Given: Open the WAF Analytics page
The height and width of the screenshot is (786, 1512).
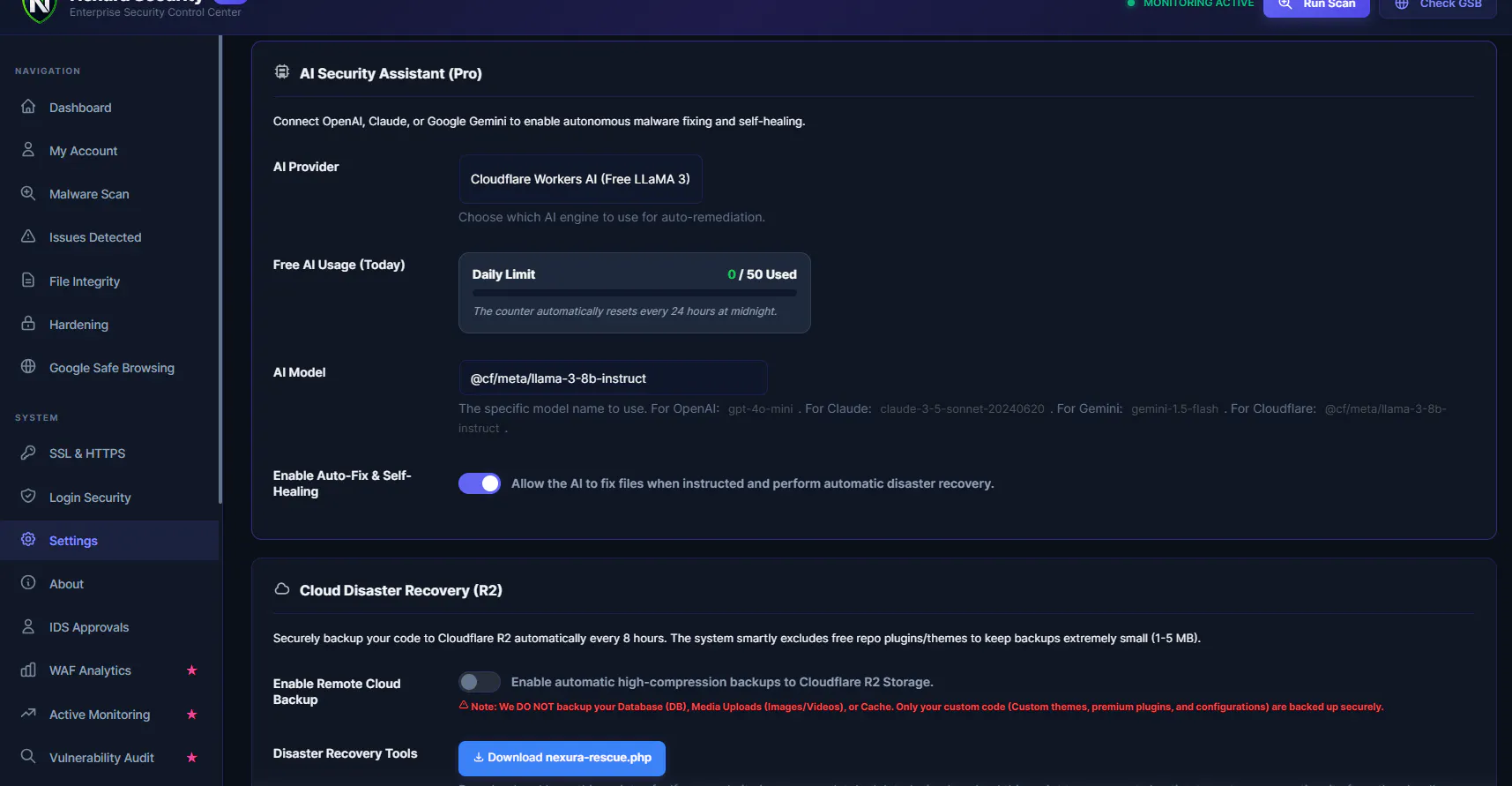Looking at the screenshot, I should [109, 670].
